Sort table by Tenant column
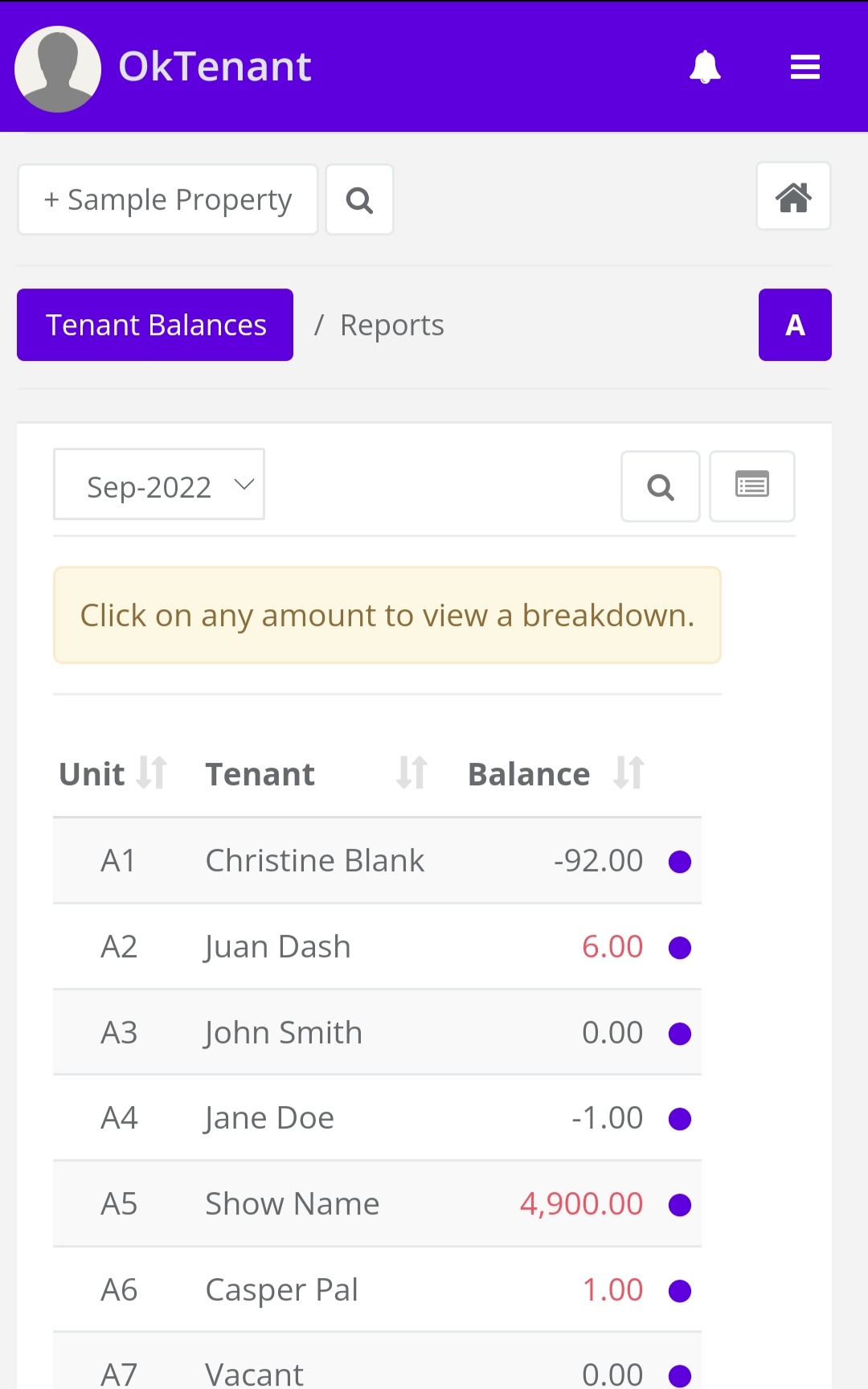This screenshot has width=868, height=1389. [411, 773]
